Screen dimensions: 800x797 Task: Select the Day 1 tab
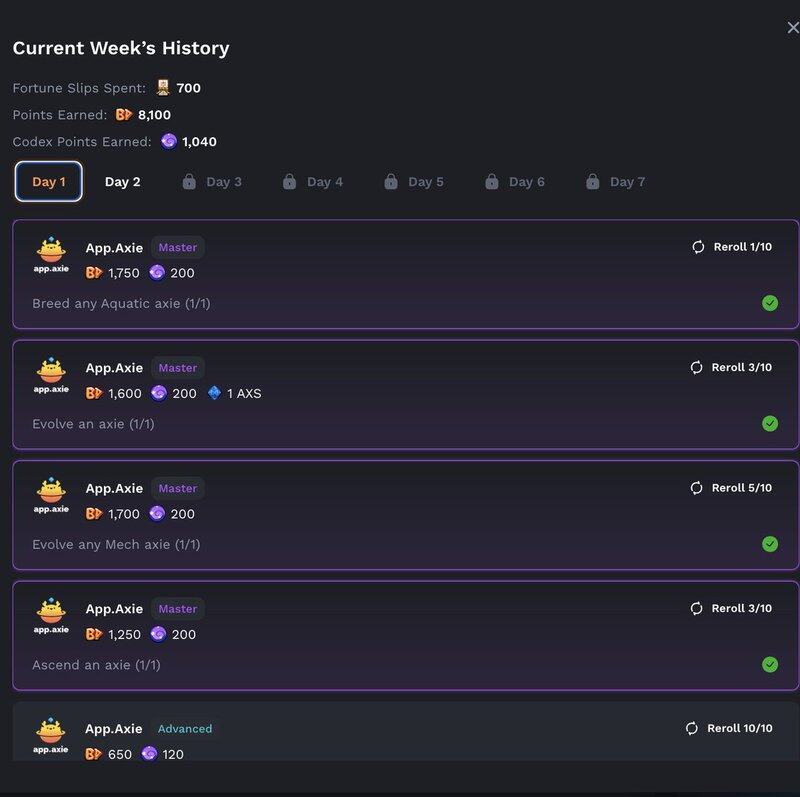[x=48, y=182]
